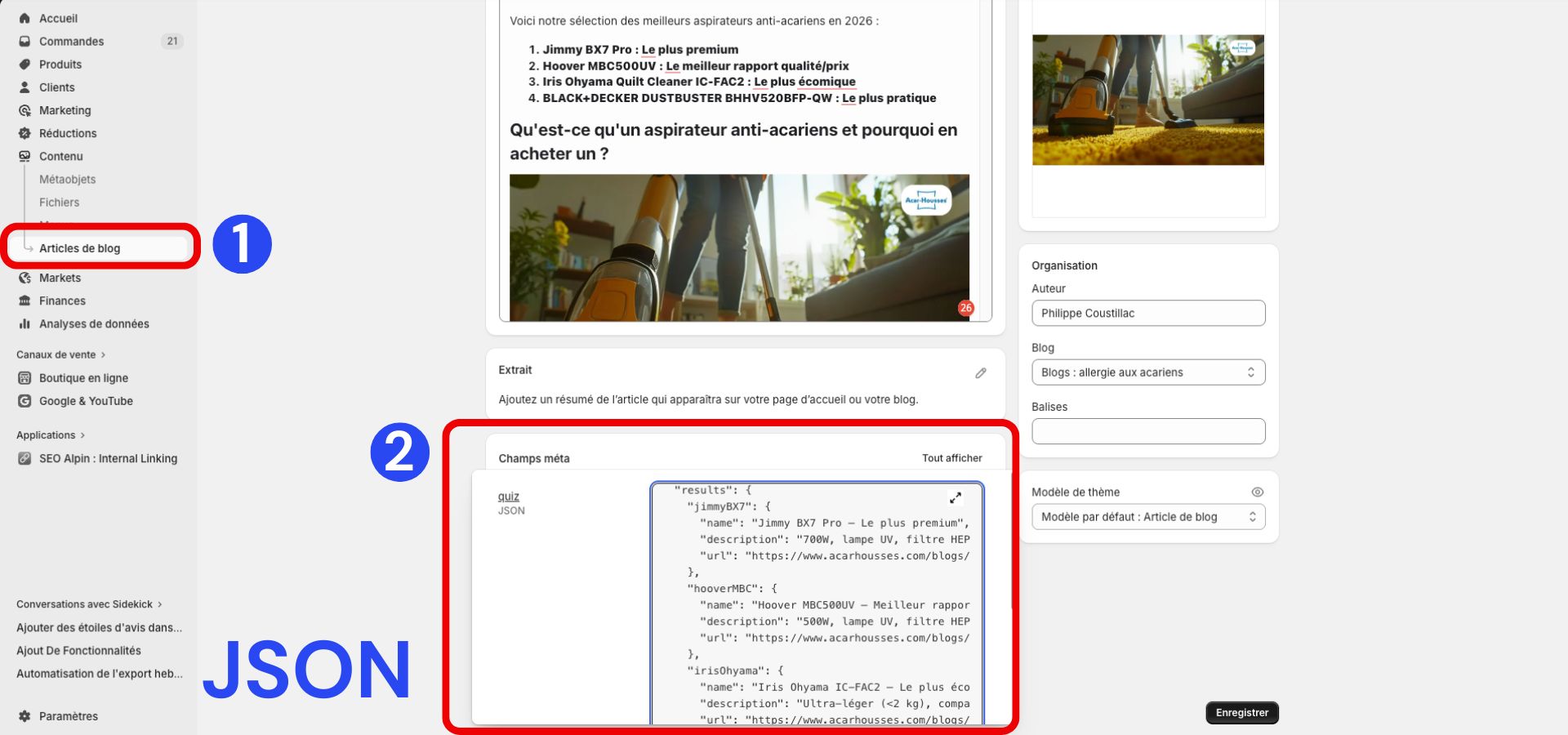
Task: Click Tout afficher in Champs méta
Action: click(951, 458)
